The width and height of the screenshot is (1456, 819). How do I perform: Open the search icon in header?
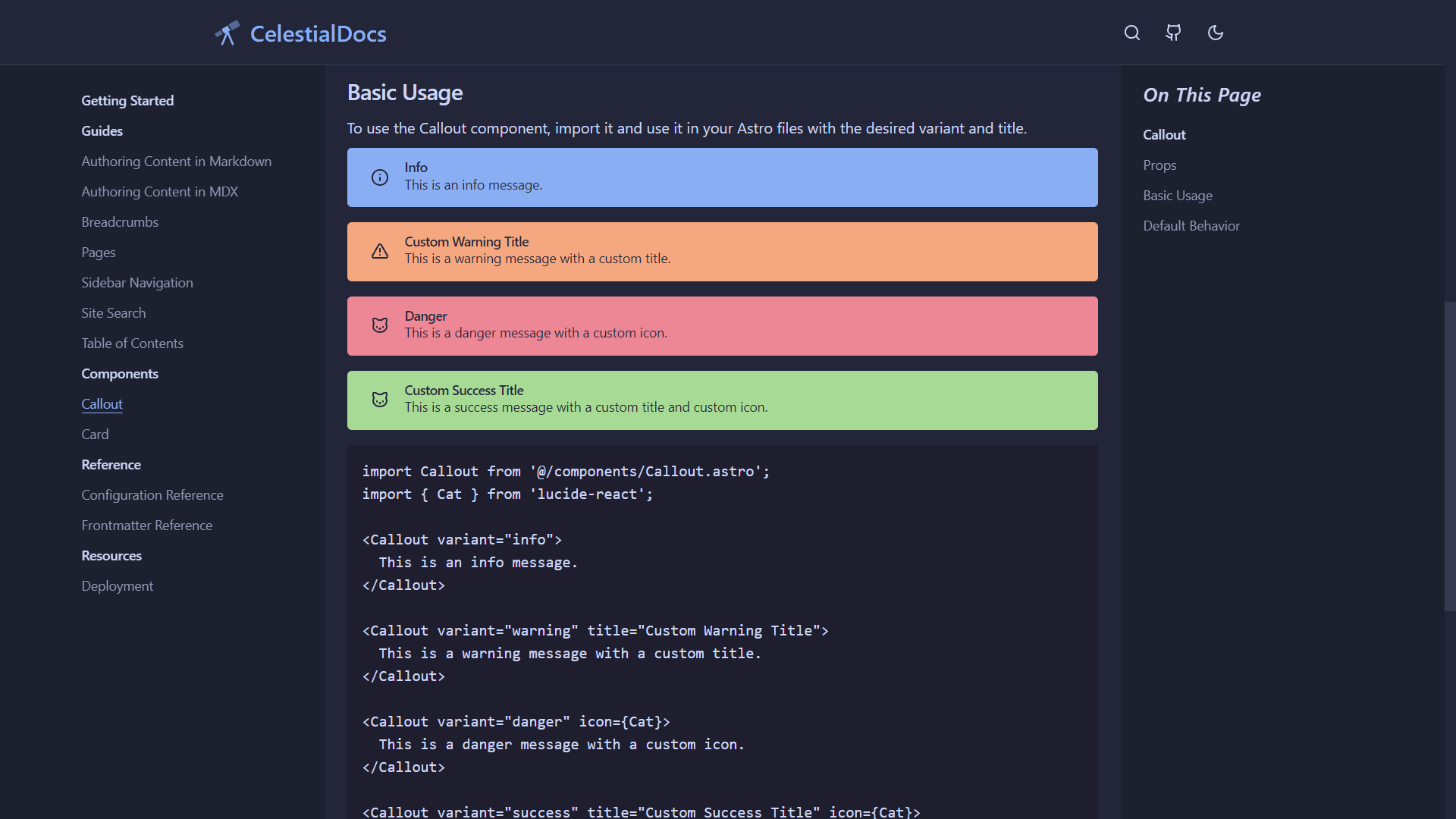(1131, 33)
